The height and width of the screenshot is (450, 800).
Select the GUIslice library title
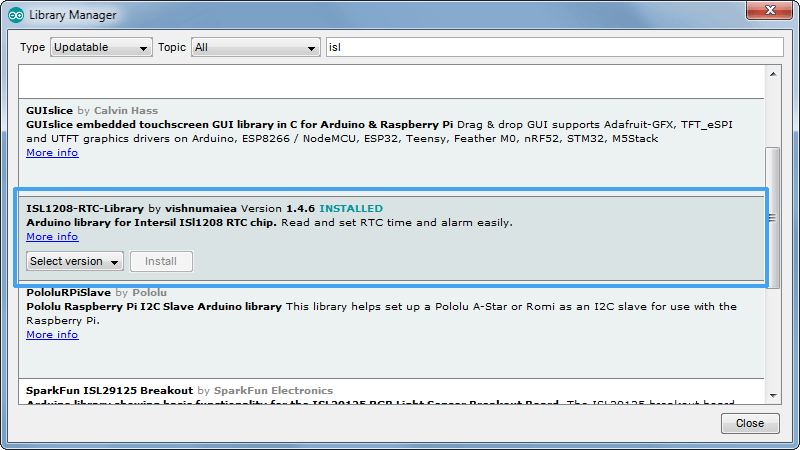click(49, 111)
